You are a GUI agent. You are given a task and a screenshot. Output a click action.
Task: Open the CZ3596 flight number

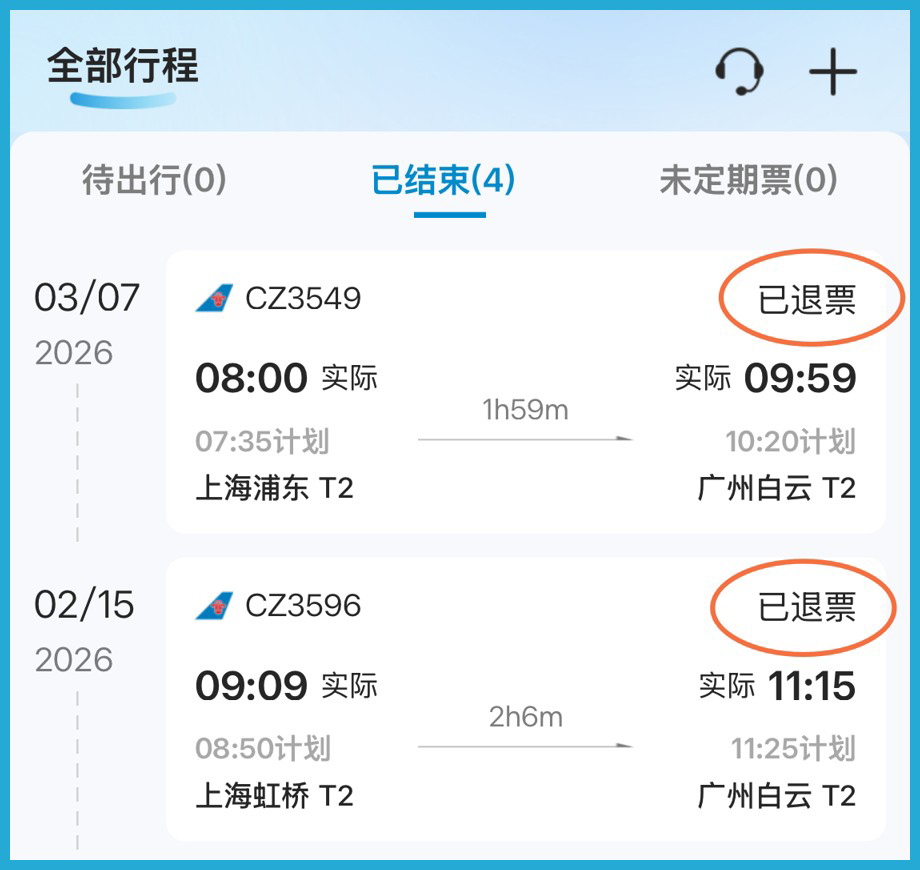[303, 605]
